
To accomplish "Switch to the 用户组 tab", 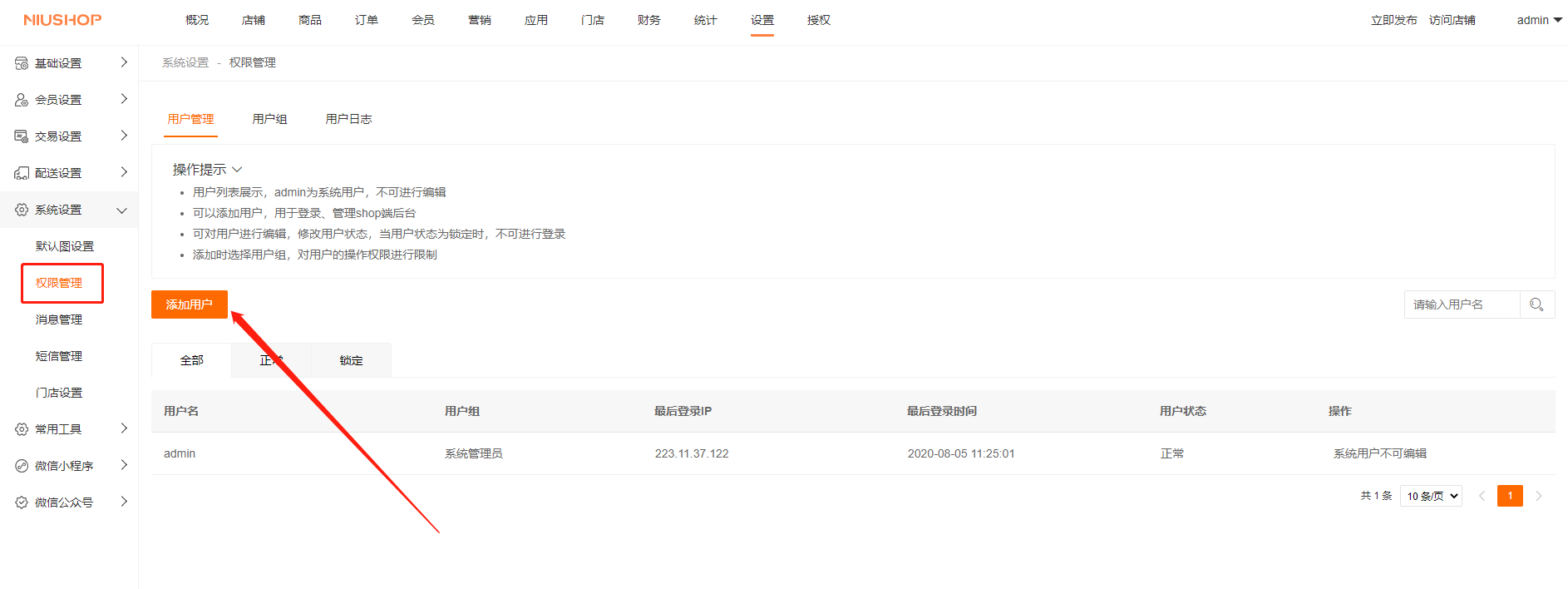I will [x=270, y=119].
